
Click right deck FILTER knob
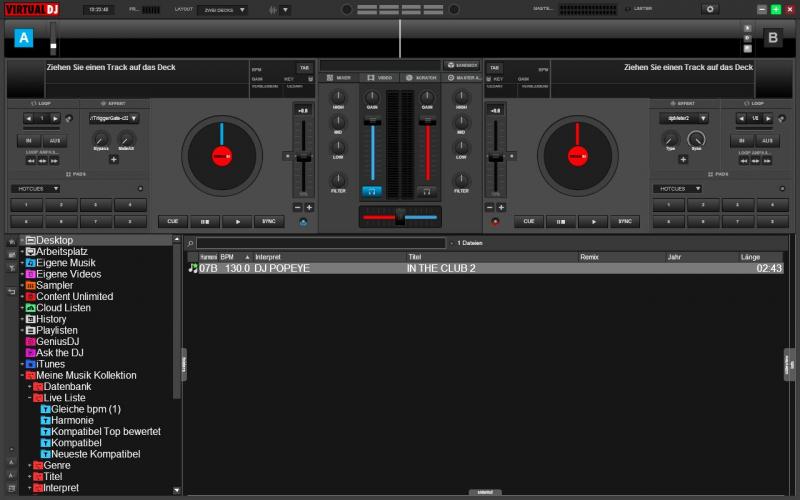tap(461, 180)
